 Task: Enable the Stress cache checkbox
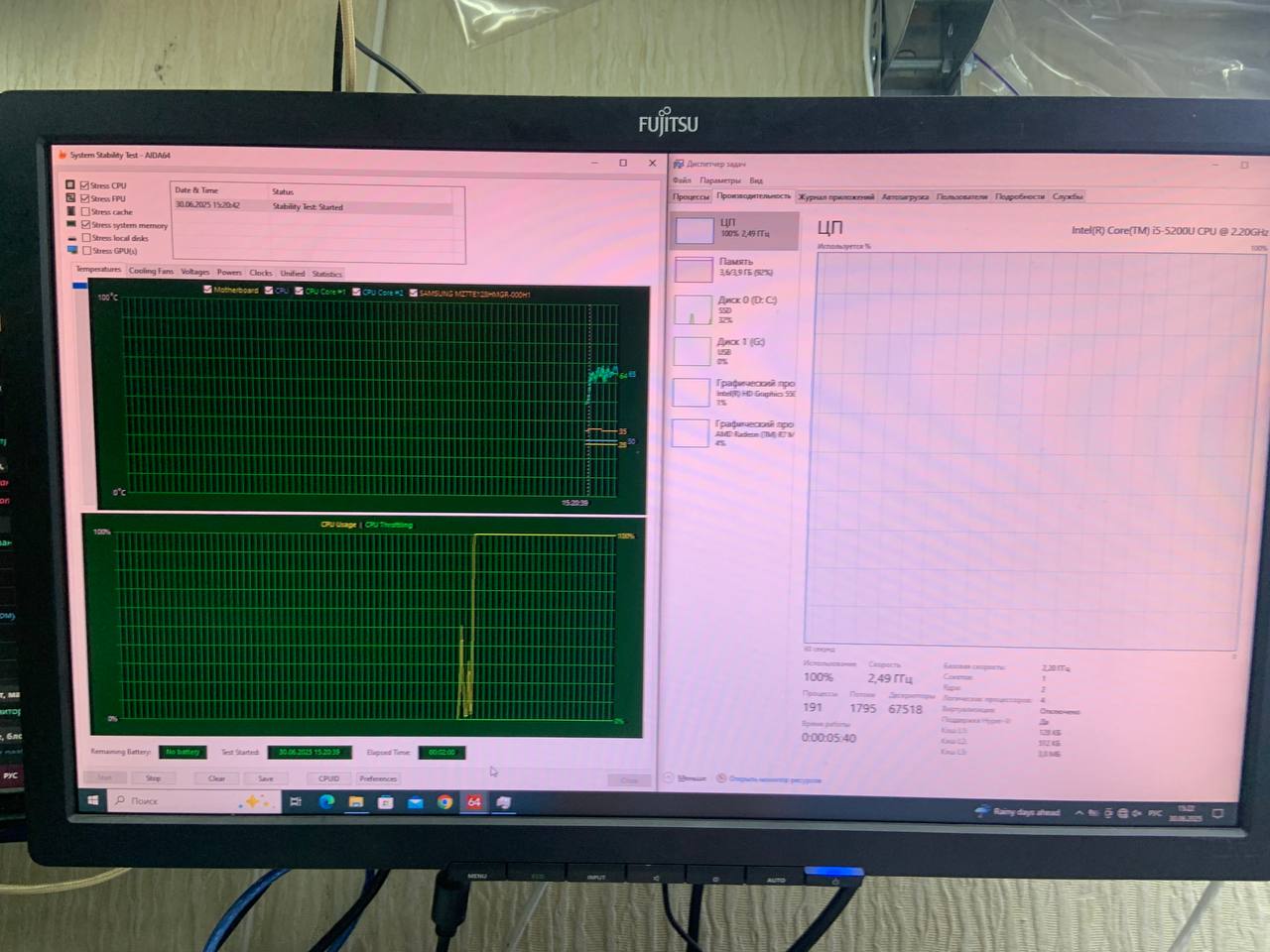pos(86,211)
